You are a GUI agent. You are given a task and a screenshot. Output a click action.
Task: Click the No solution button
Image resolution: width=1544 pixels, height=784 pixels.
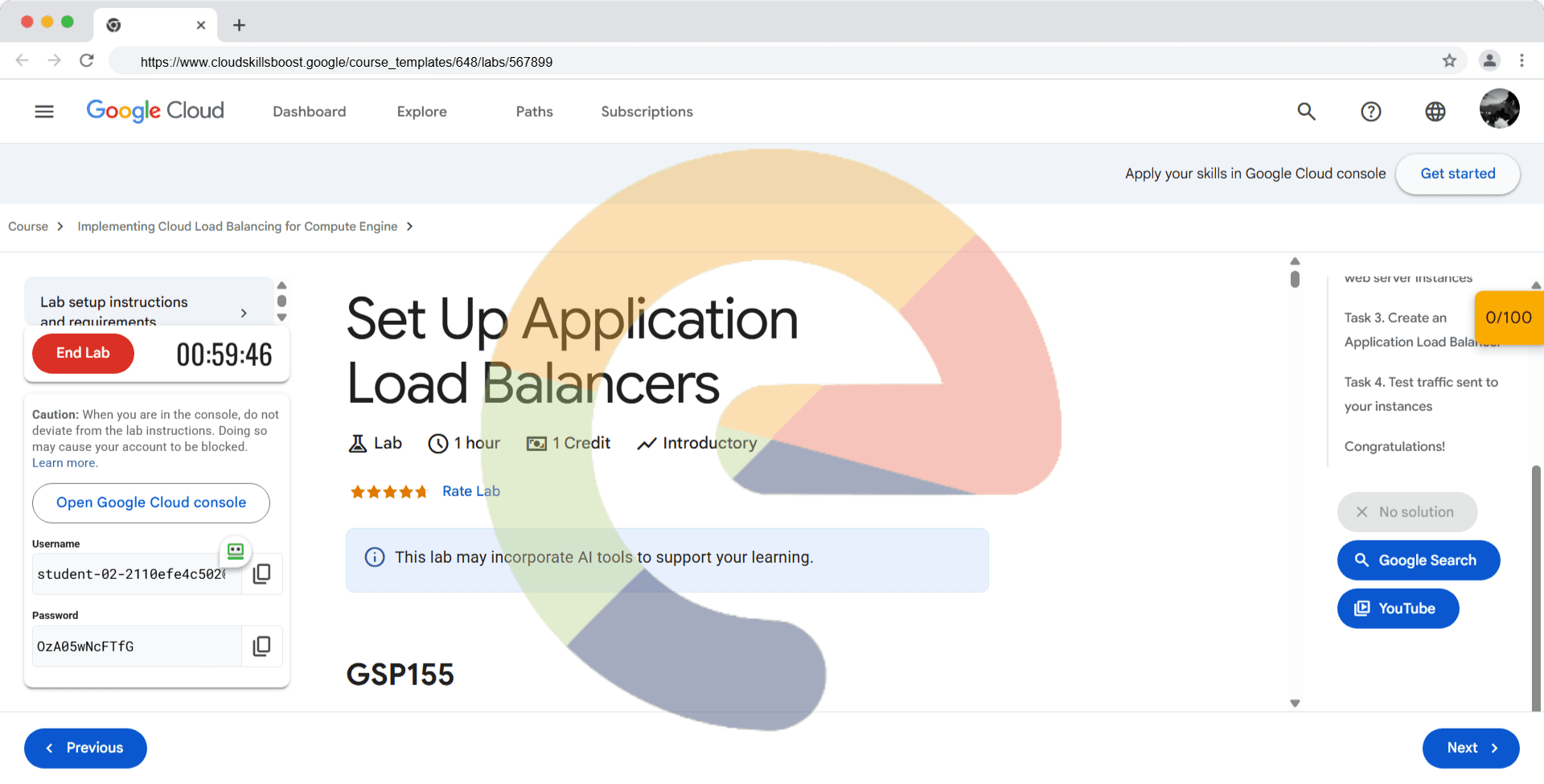(x=1407, y=512)
